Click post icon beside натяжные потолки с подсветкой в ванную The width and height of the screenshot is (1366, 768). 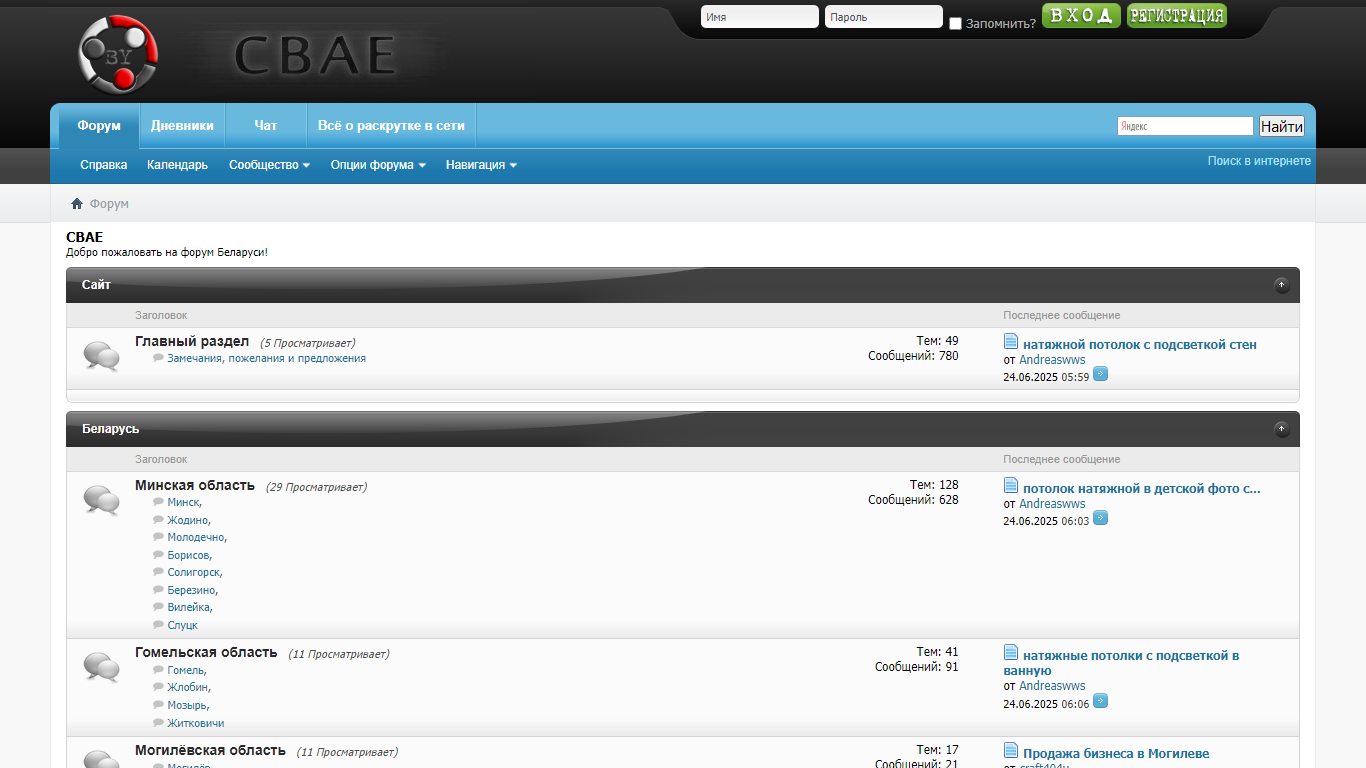coord(1011,653)
